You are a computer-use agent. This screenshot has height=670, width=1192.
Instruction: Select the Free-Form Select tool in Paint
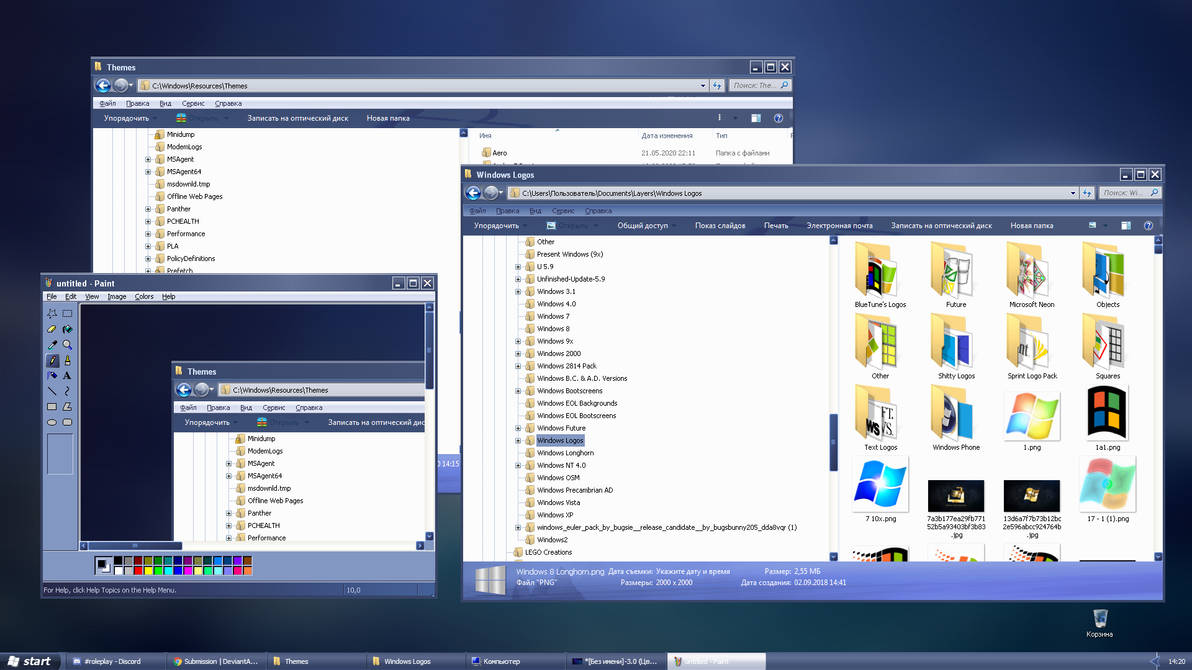[52, 314]
